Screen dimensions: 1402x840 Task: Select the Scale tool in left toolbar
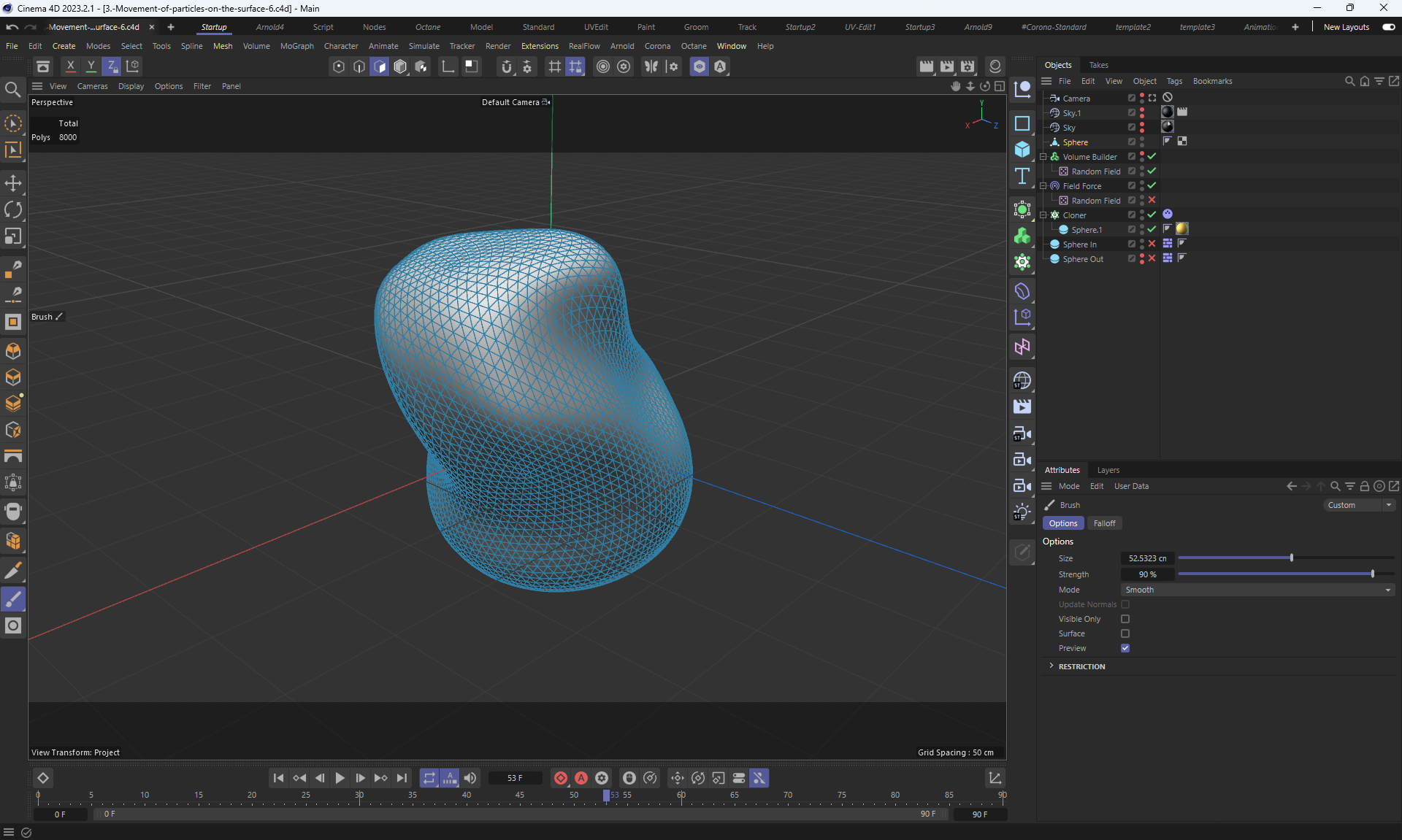coord(13,236)
